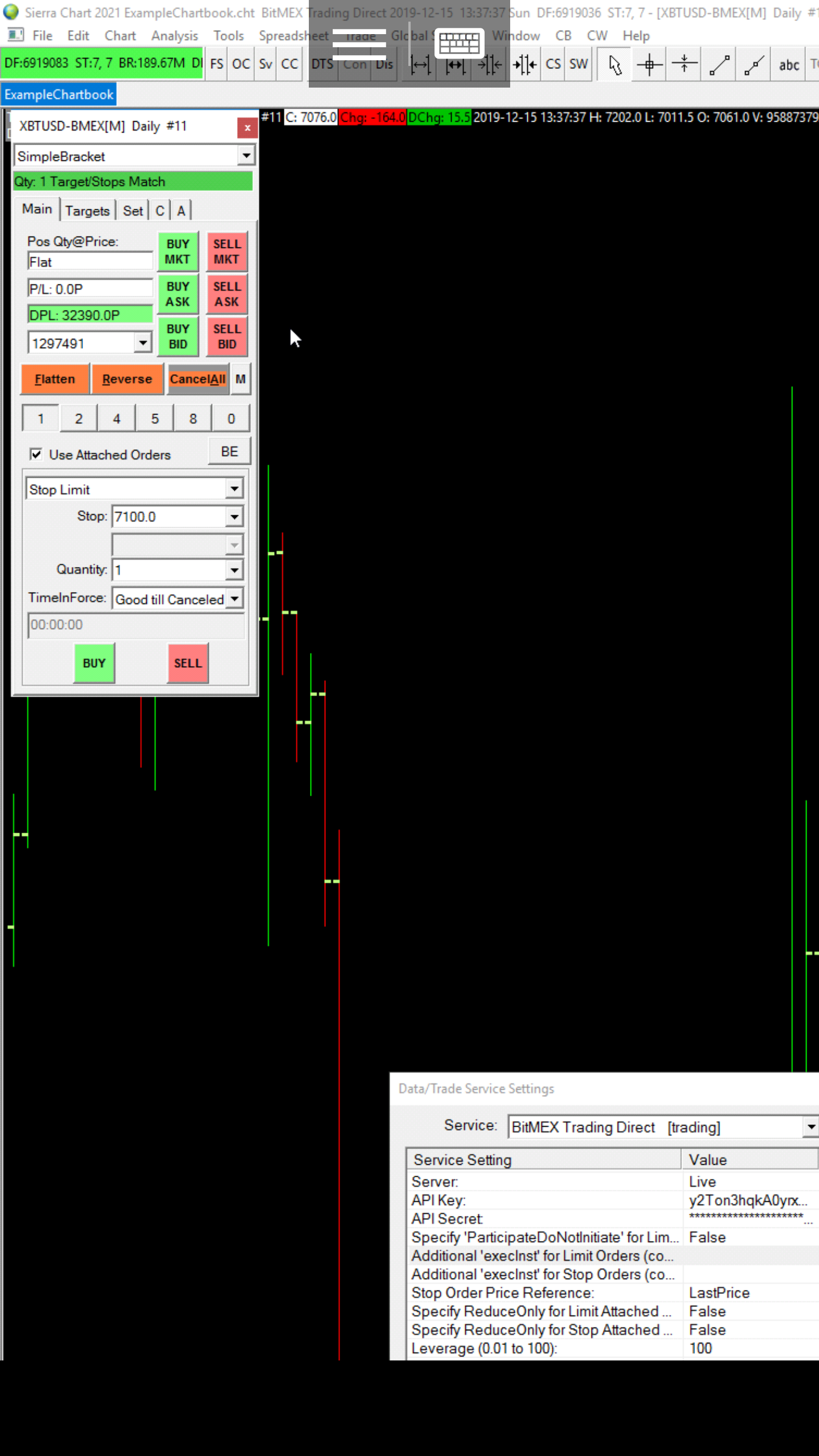Image resolution: width=819 pixels, height=1456 pixels.
Task: Select order quantity preset 8
Action: [x=193, y=419]
